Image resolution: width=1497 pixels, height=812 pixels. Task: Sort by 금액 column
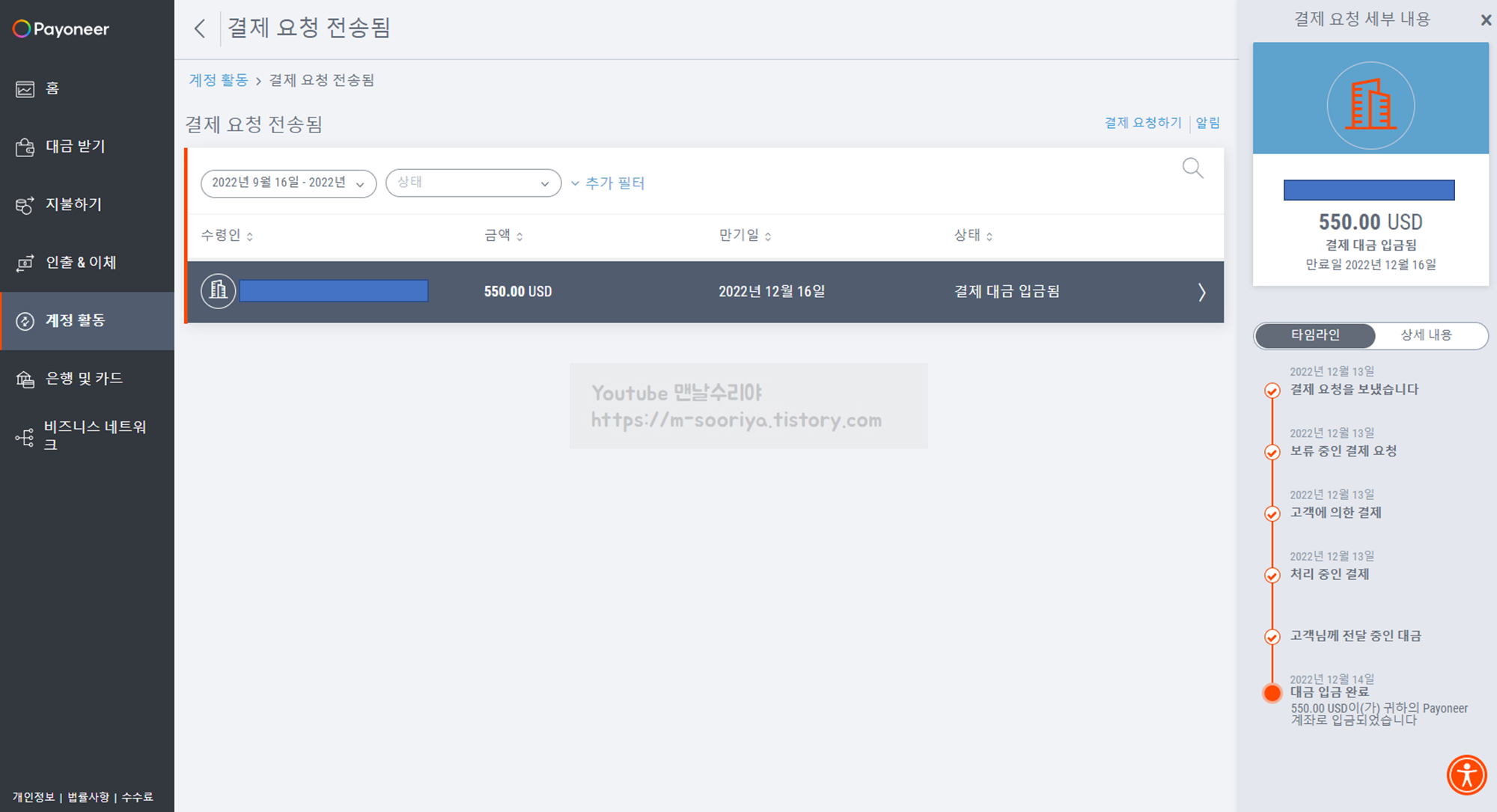pos(504,236)
